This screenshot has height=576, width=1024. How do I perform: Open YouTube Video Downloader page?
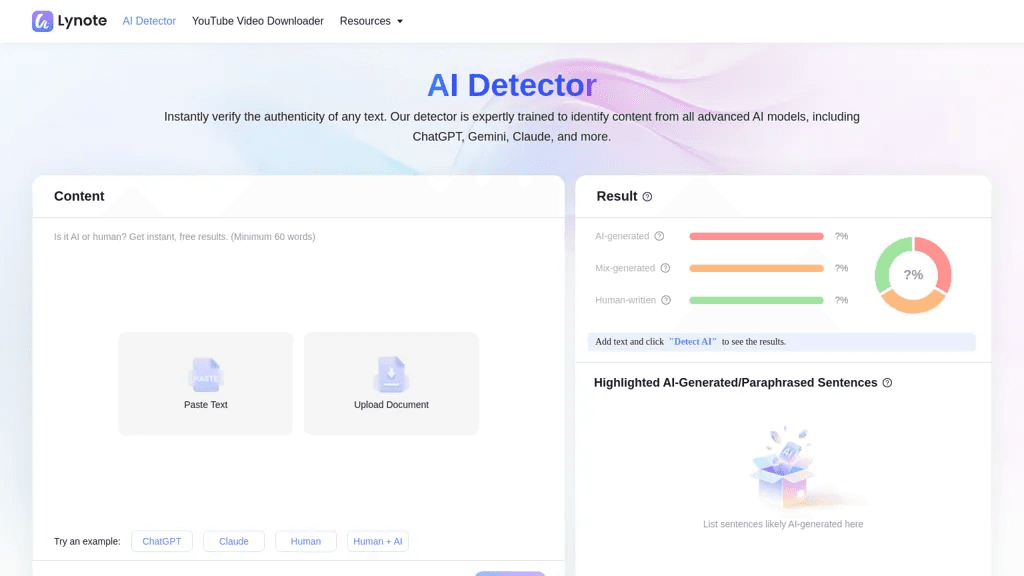[x=257, y=21]
